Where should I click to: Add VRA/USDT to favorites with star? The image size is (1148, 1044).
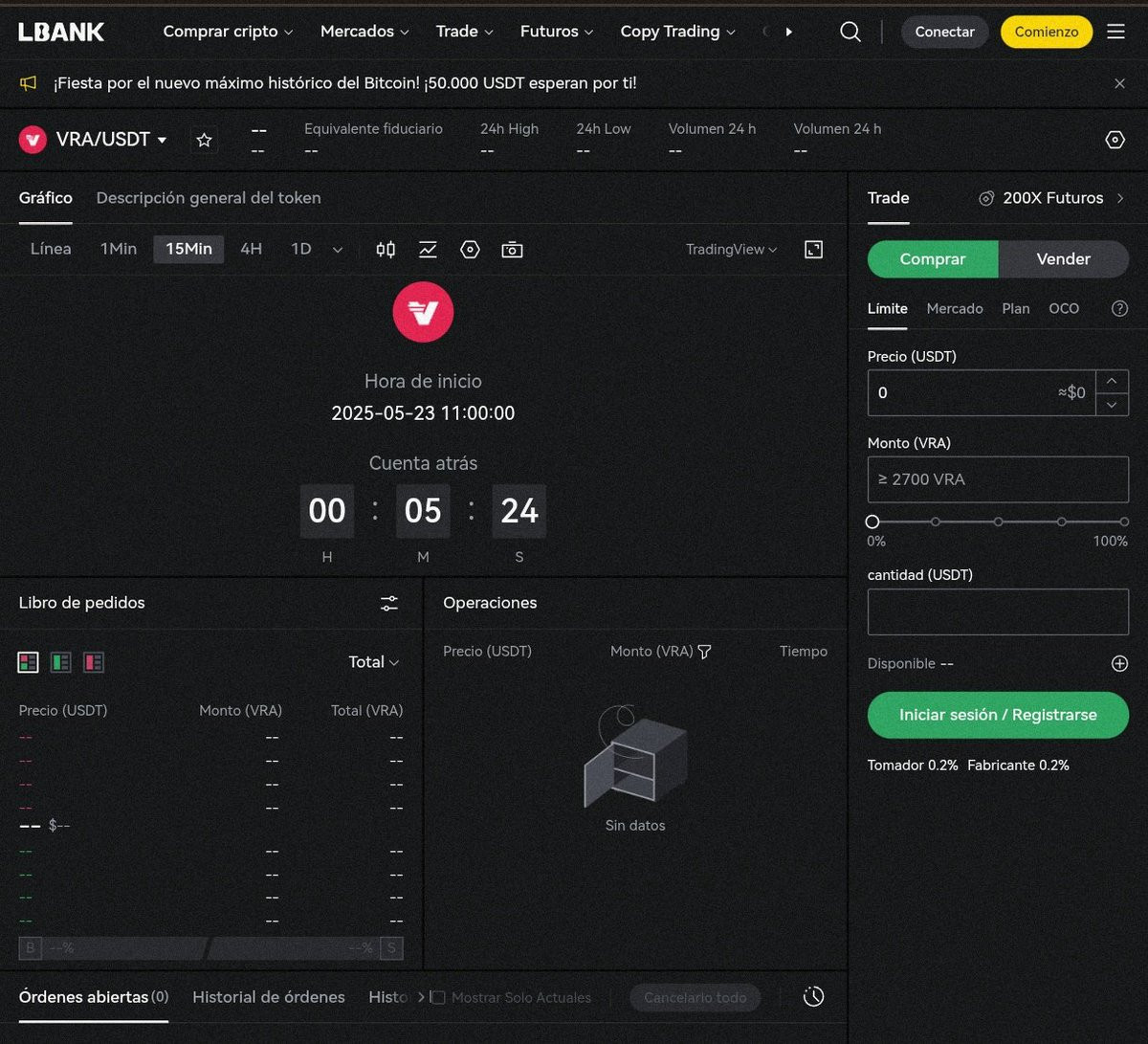tap(204, 141)
